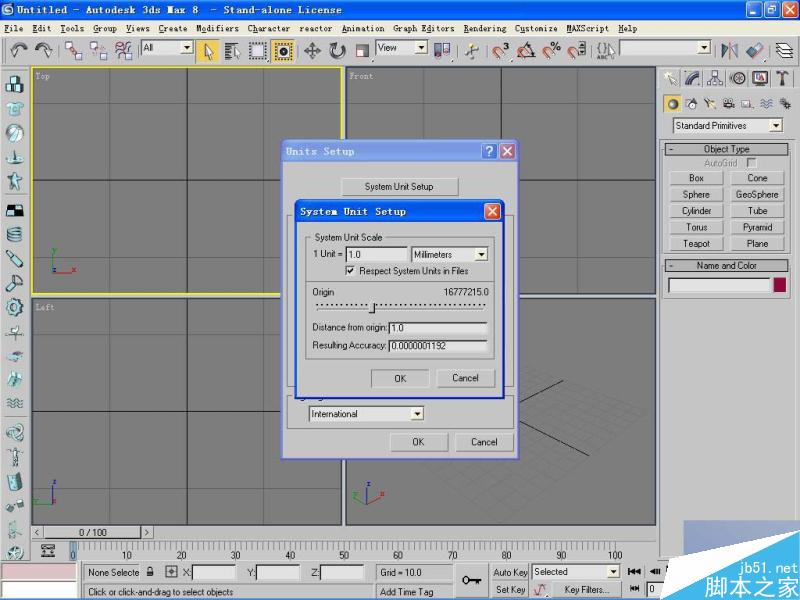Image resolution: width=800 pixels, height=600 pixels.
Task: Open the Select by Name dialog
Action: (x=232, y=50)
